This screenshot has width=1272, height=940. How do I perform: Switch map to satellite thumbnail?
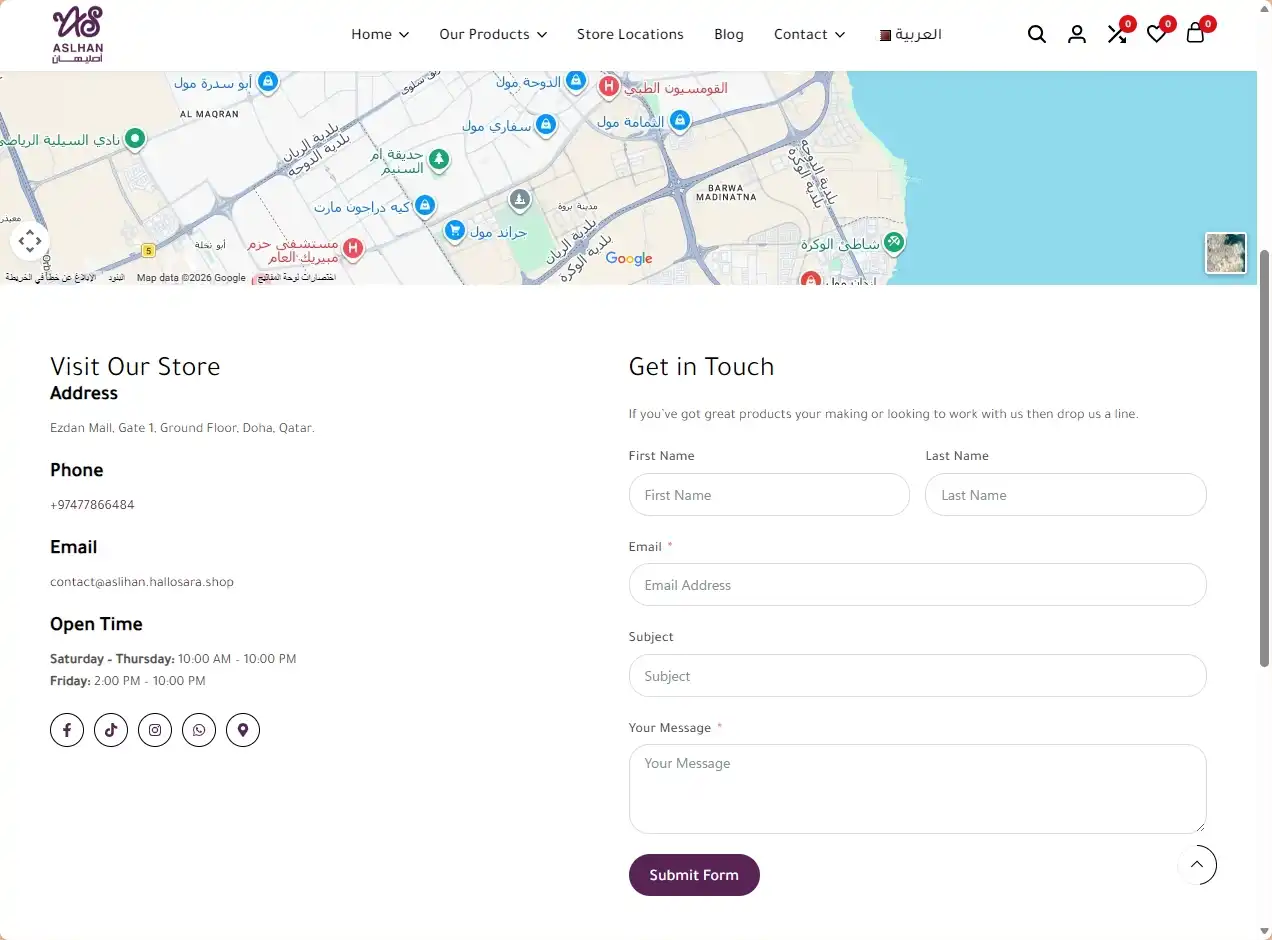pos(1226,253)
